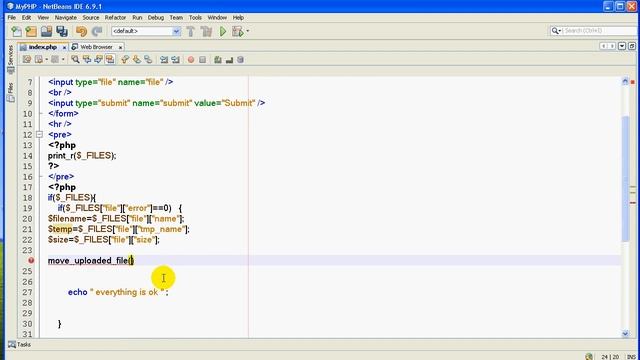The height and width of the screenshot is (360, 640).
Task: Open the Navigate menu
Action: (x=66, y=18)
